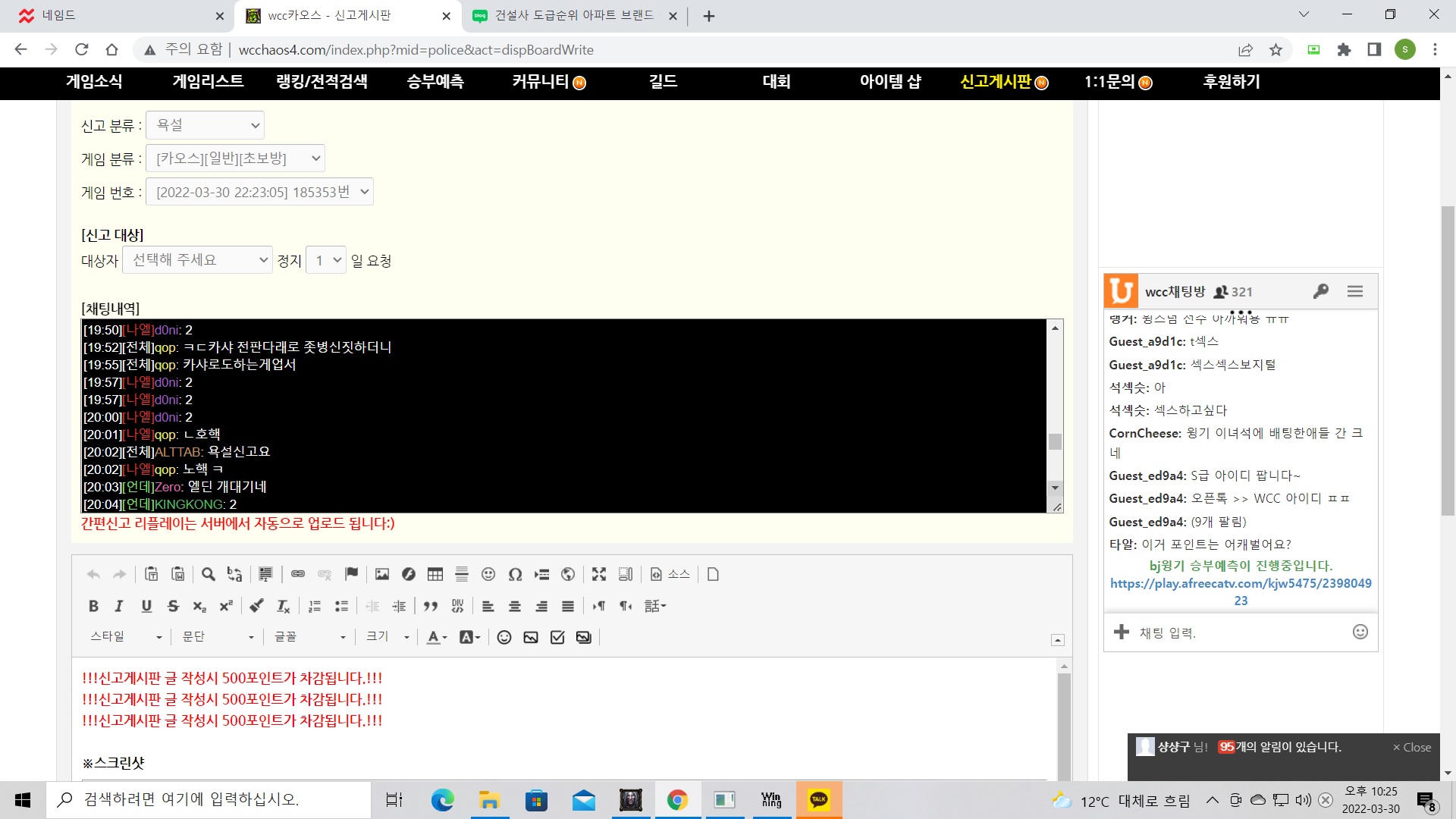Screen dimensions: 1456x819
Task: Open the 아이템 샵 menu
Action: [890, 82]
